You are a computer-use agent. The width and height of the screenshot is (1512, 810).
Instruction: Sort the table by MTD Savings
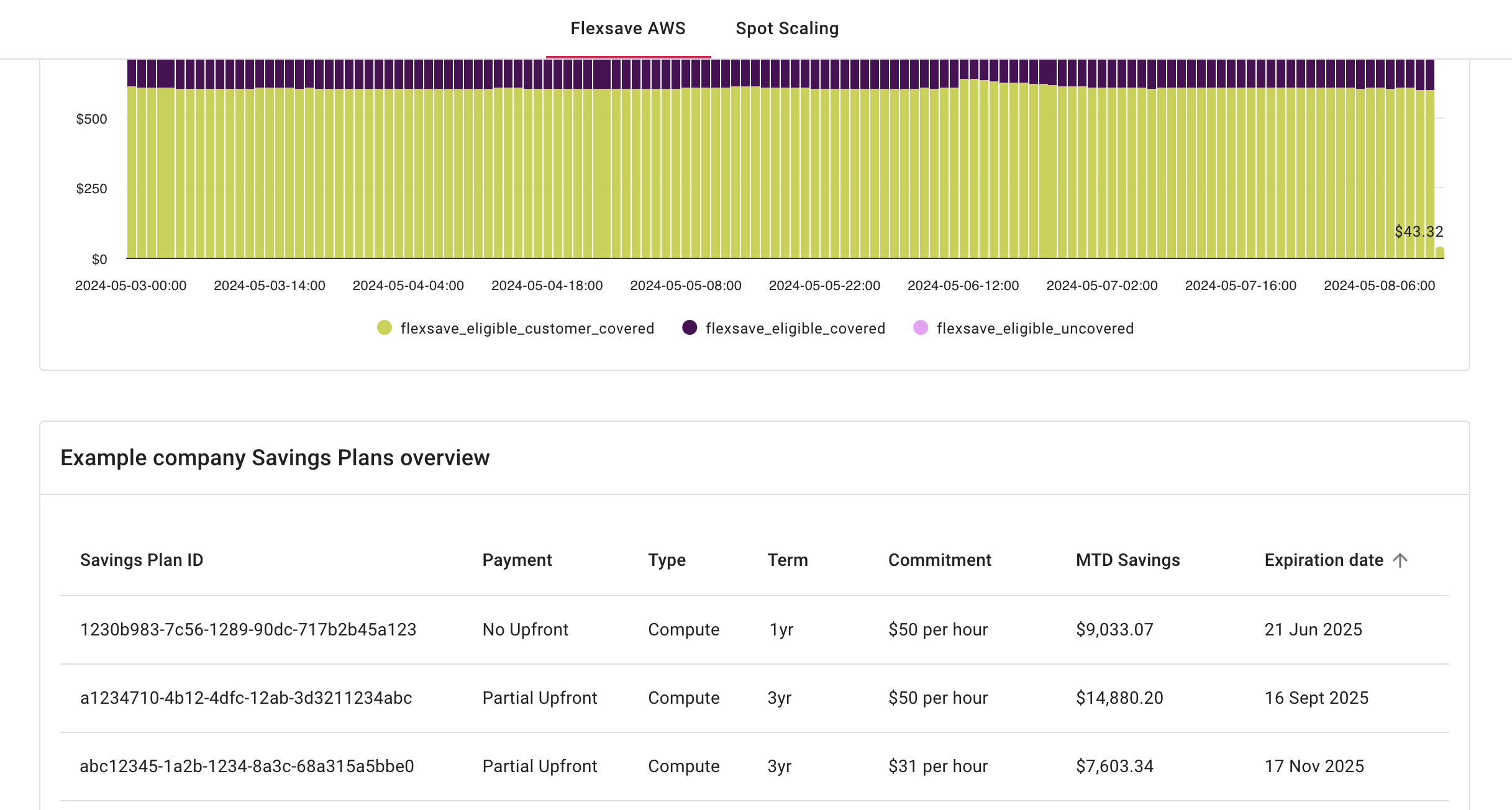(1127, 560)
